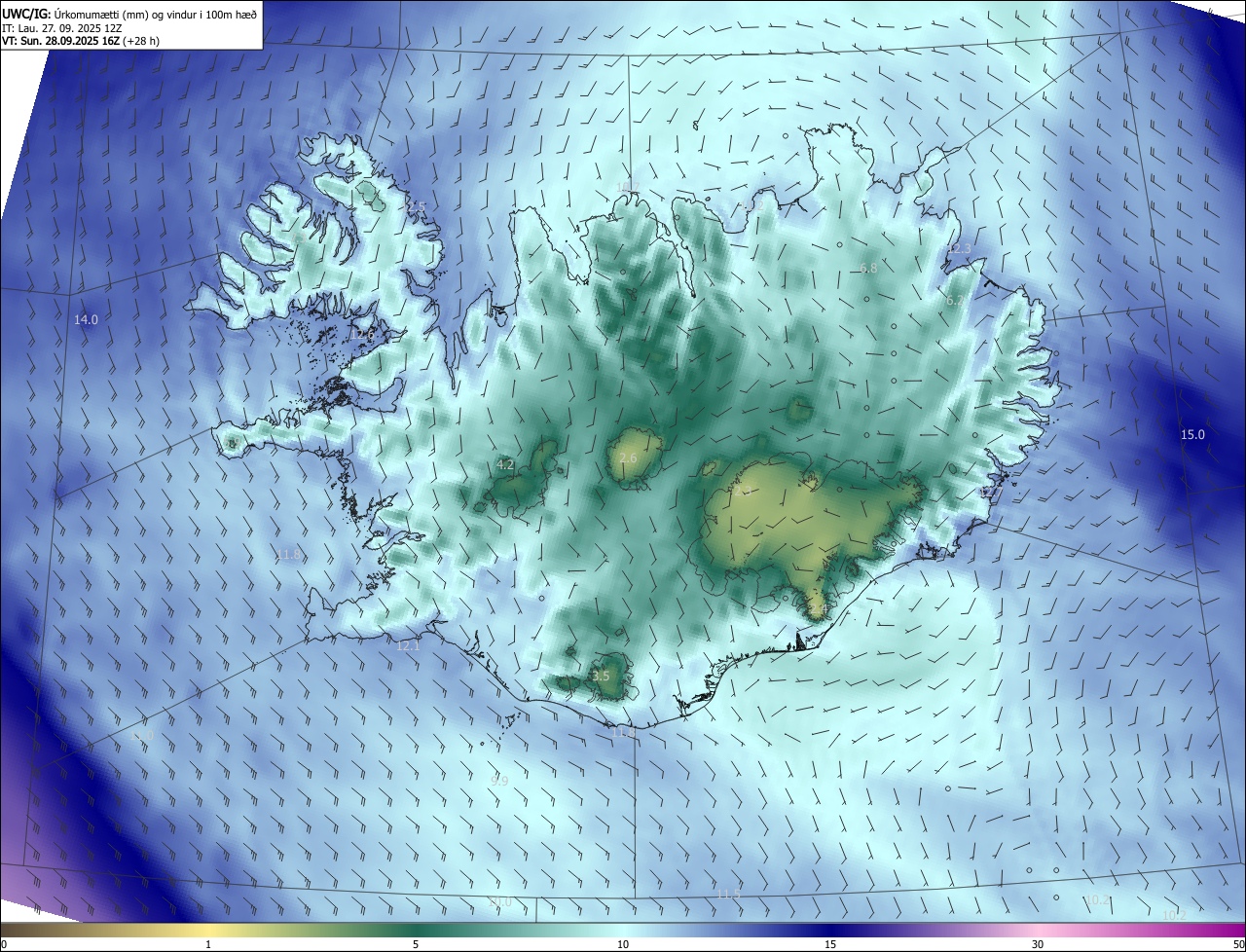Click the 6.8 value label in northeast Iceland

point(868,268)
